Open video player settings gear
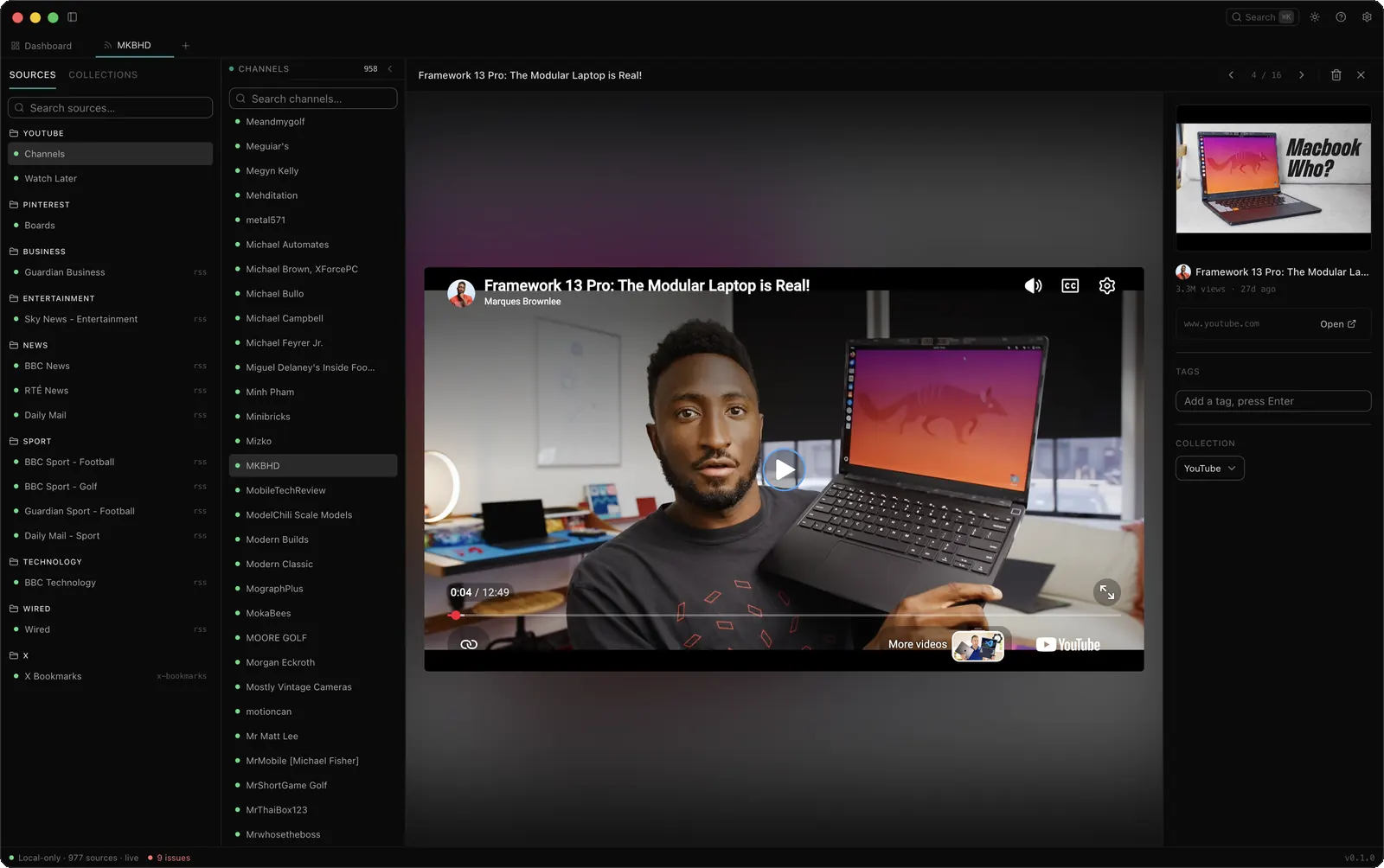 click(x=1107, y=286)
